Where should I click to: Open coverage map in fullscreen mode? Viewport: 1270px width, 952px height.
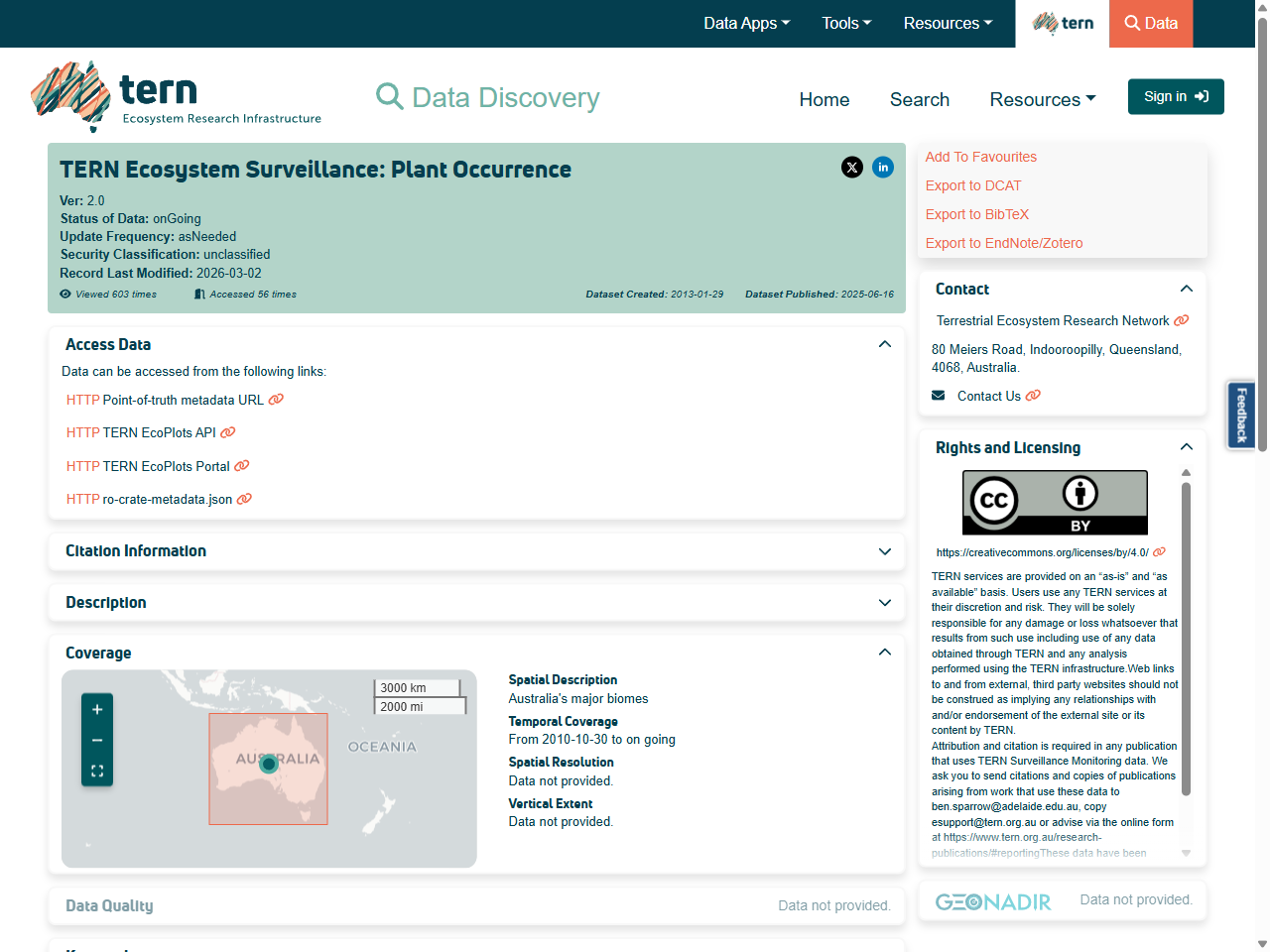[x=96, y=770]
